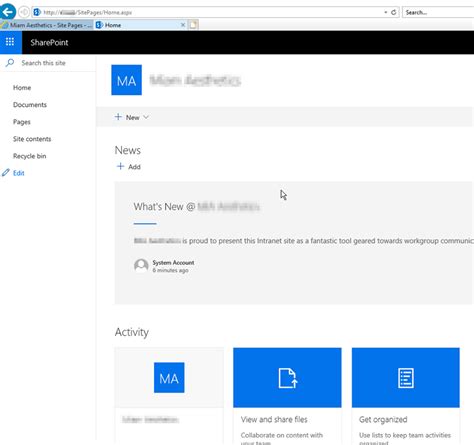Open the MA activity card thumbnail
The width and height of the screenshot is (474, 445).
tap(169, 377)
